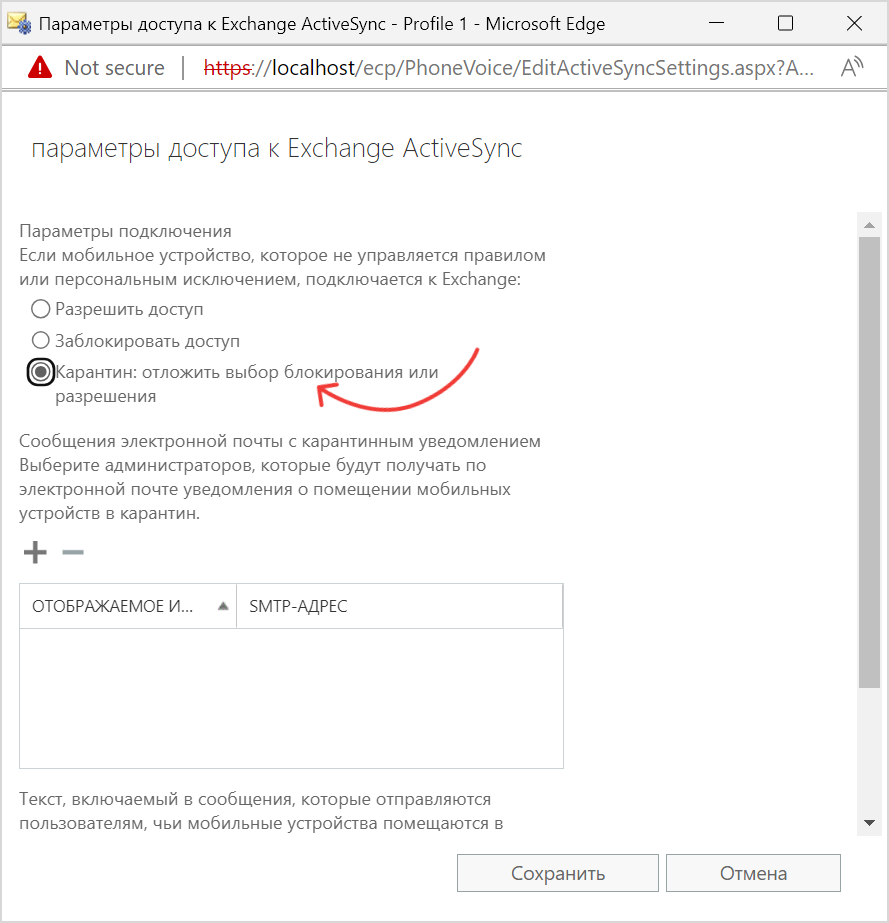The width and height of the screenshot is (889, 923).
Task: Click the empty administrators list area
Action: tap(291, 698)
